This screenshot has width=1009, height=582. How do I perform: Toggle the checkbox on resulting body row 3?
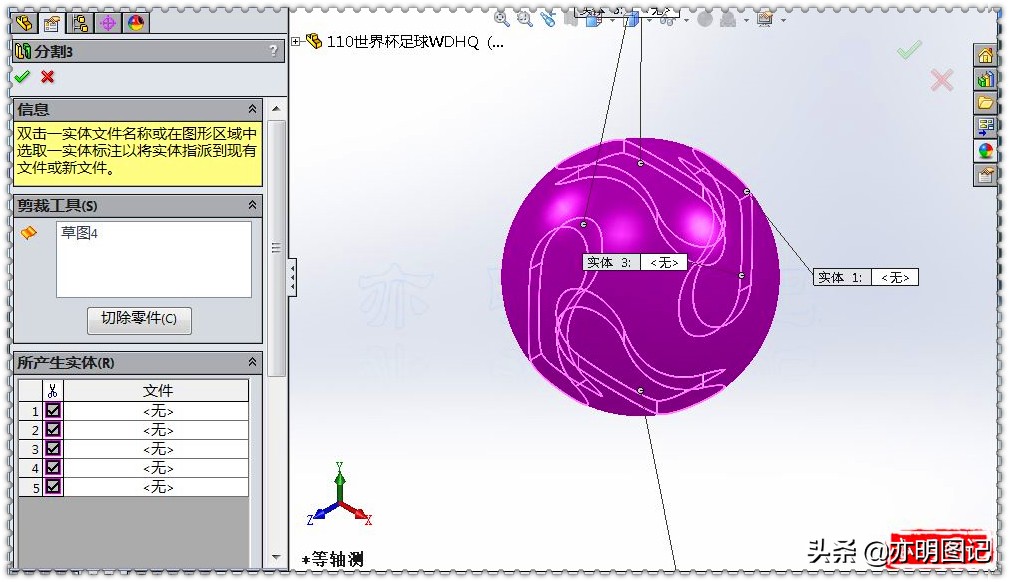(x=52, y=449)
